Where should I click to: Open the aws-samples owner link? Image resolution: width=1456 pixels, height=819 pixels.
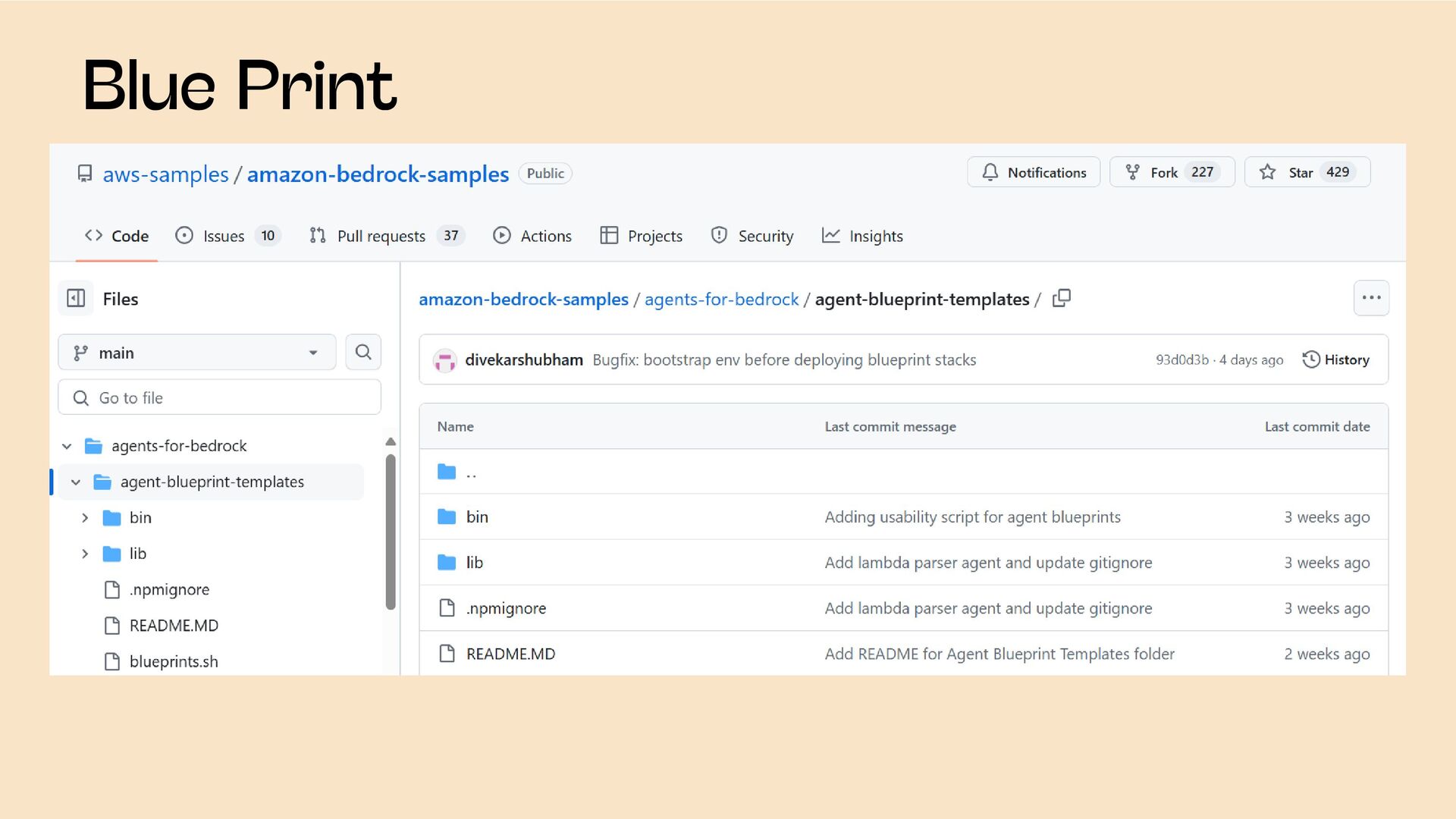point(165,174)
